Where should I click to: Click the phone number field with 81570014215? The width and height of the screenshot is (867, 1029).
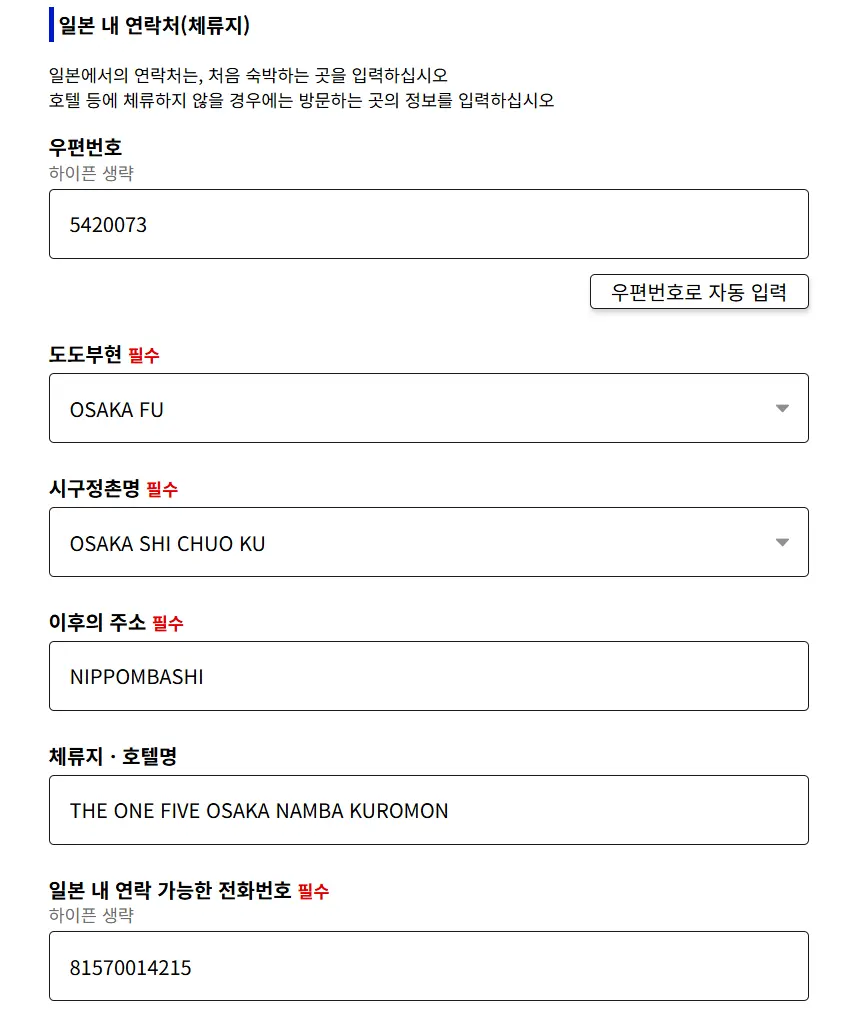[429, 966]
